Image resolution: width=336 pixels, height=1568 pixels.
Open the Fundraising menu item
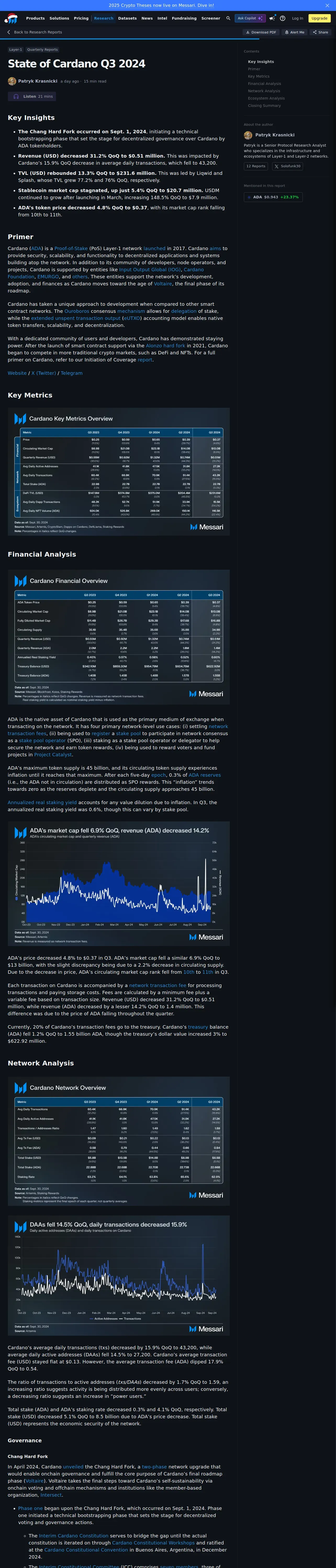(x=184, y=18)
